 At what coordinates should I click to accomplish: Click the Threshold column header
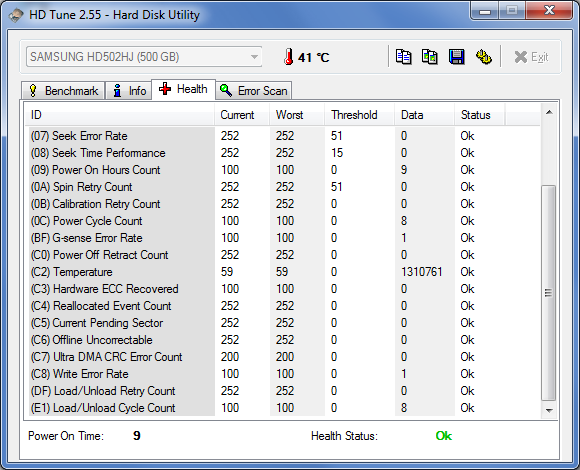360,115
